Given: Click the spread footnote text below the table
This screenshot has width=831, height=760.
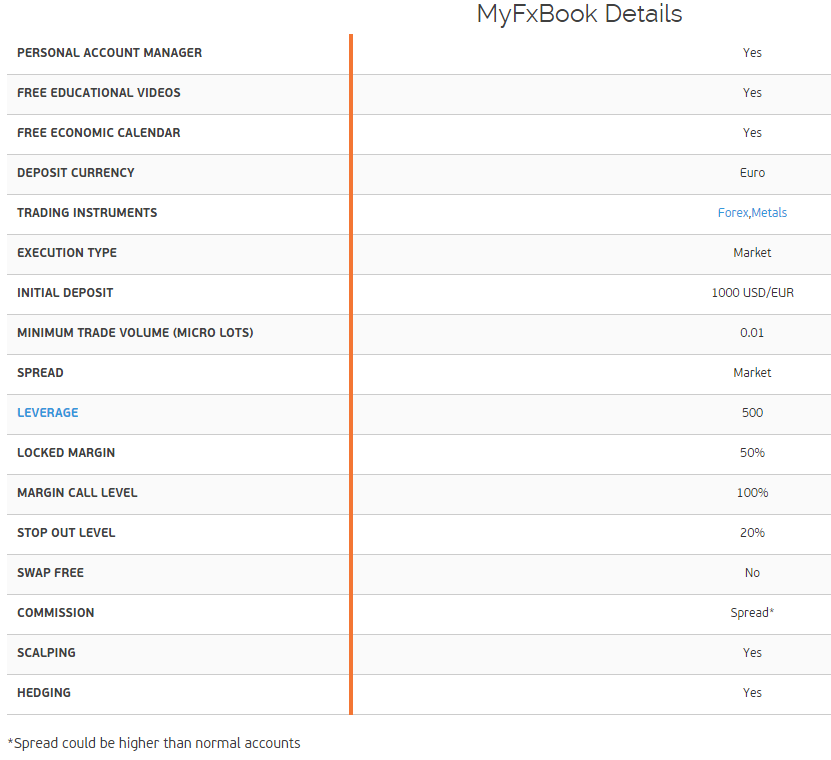Looking at the screenshot, I should [154, 743].
